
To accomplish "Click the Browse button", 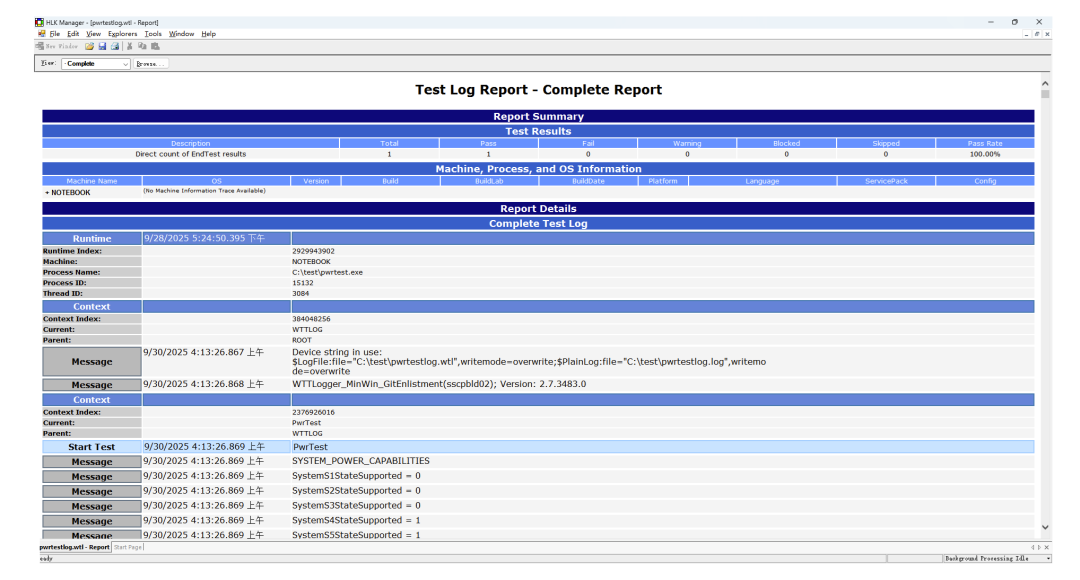I will tap(150, 63).
